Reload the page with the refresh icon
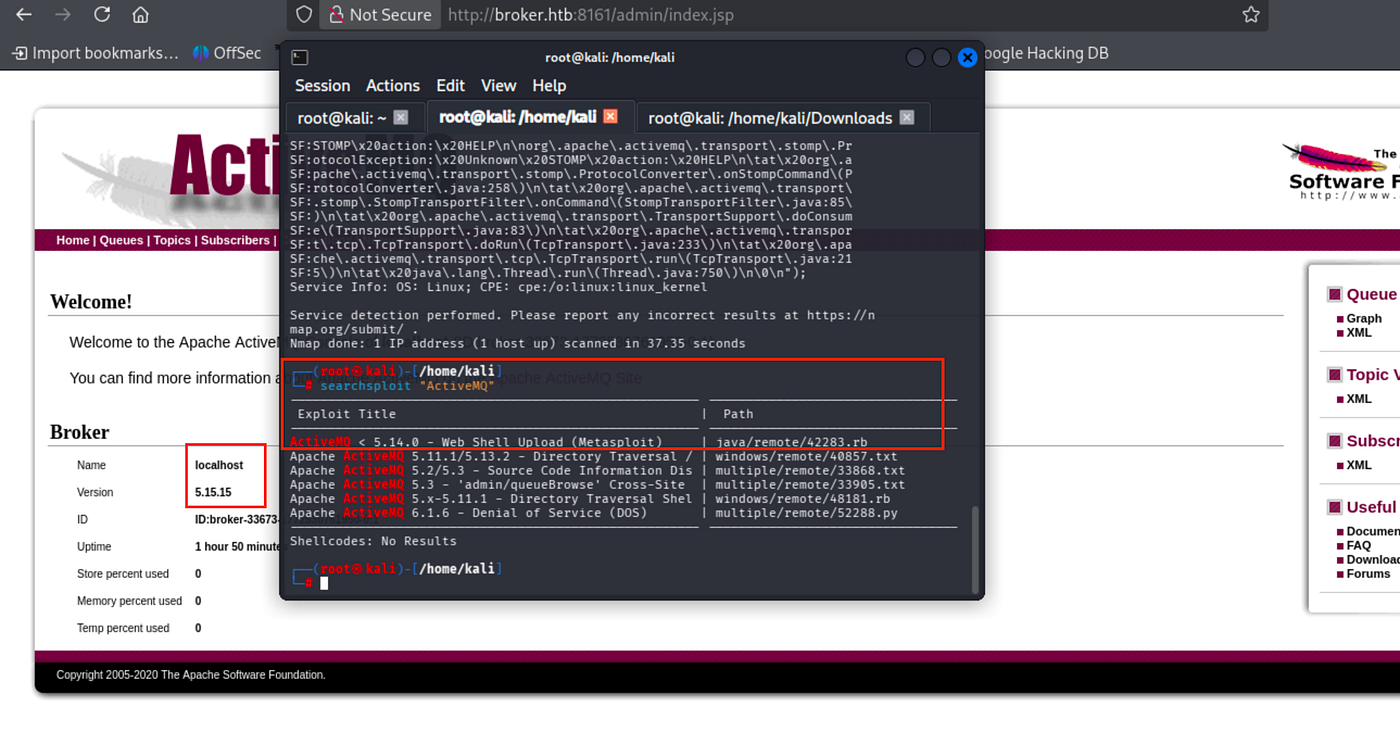This screenshot has width=1400, height=732. pos(102,15)
